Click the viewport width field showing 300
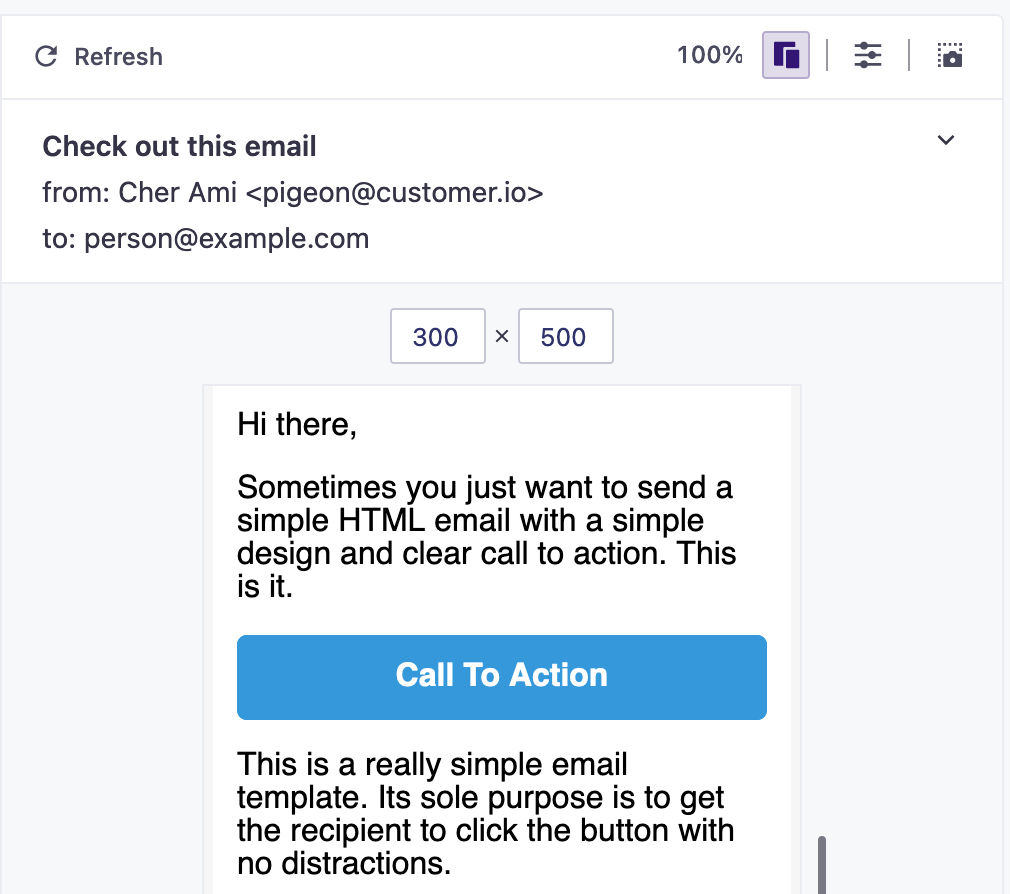The width and height of the screenshot is (1010, 894). [437, 337]
